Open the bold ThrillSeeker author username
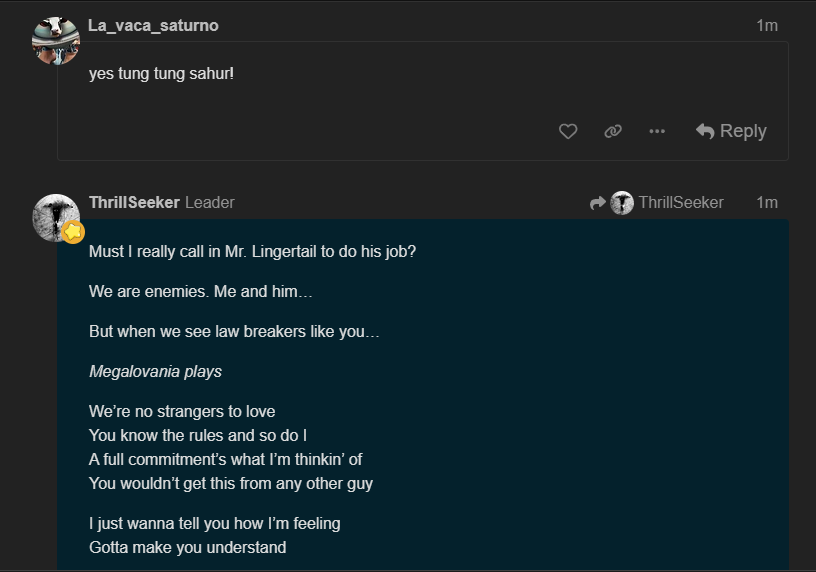This screenshot has height=572, width=816. point(134,202)
